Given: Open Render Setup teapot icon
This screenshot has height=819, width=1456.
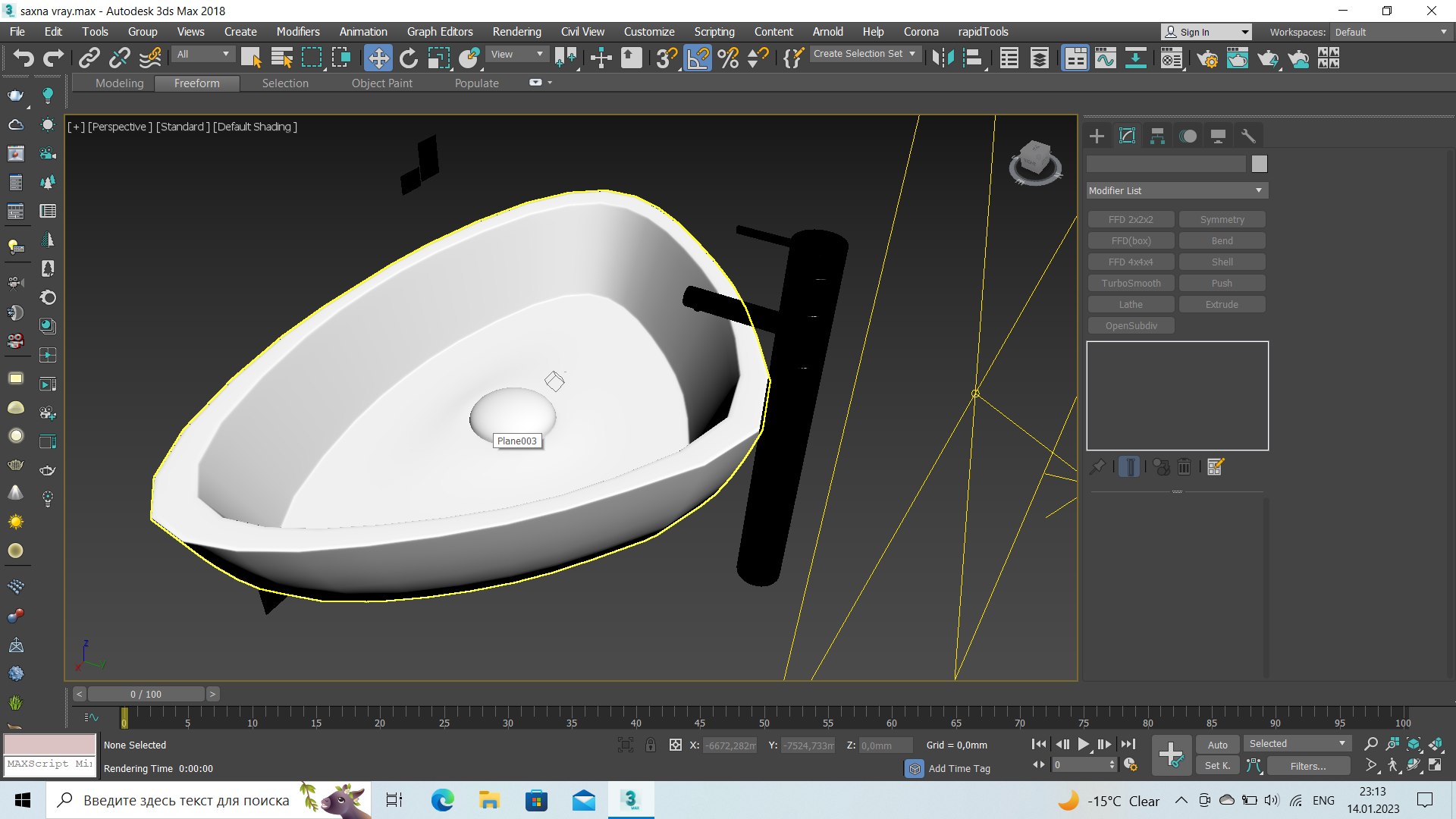Looking at the screenshot, I should point(1207,58).
